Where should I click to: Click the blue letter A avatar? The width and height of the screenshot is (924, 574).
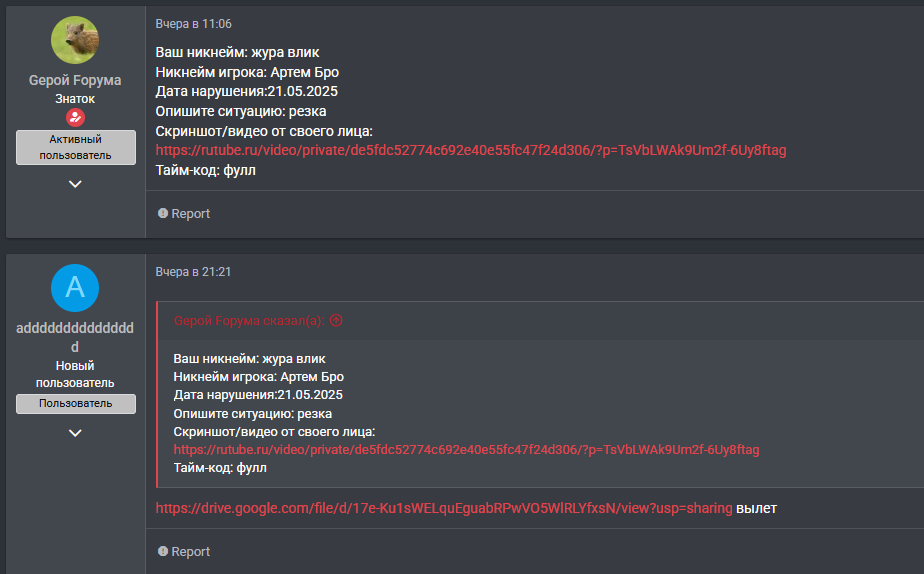75,288
